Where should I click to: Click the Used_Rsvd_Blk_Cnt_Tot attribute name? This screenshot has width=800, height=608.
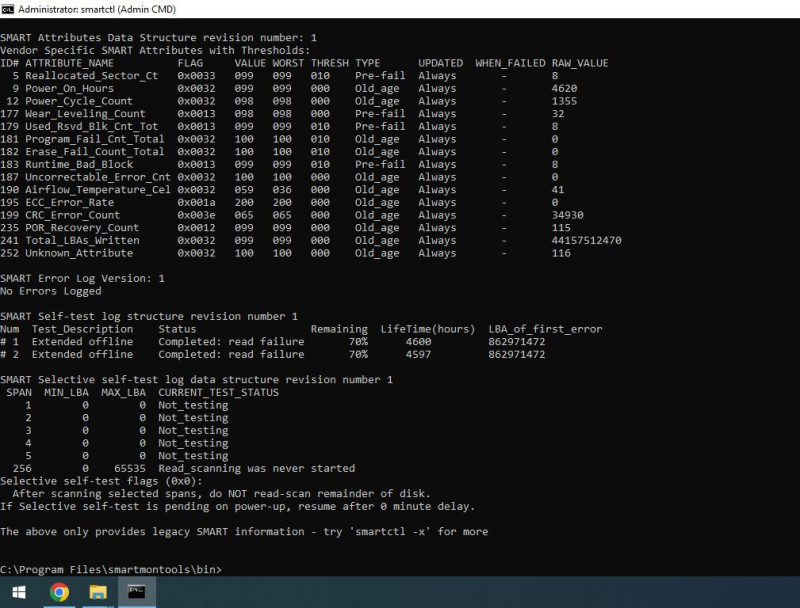[x=91, y=126]
